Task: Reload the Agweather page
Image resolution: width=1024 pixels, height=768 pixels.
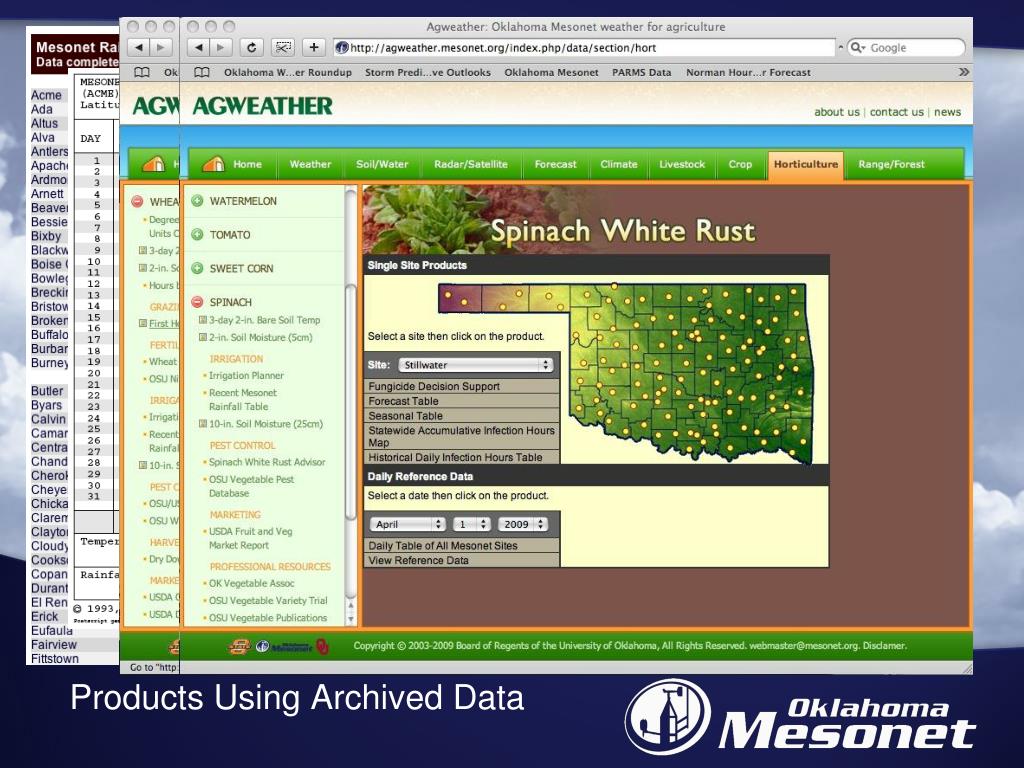Action: [x=251, y=48]
